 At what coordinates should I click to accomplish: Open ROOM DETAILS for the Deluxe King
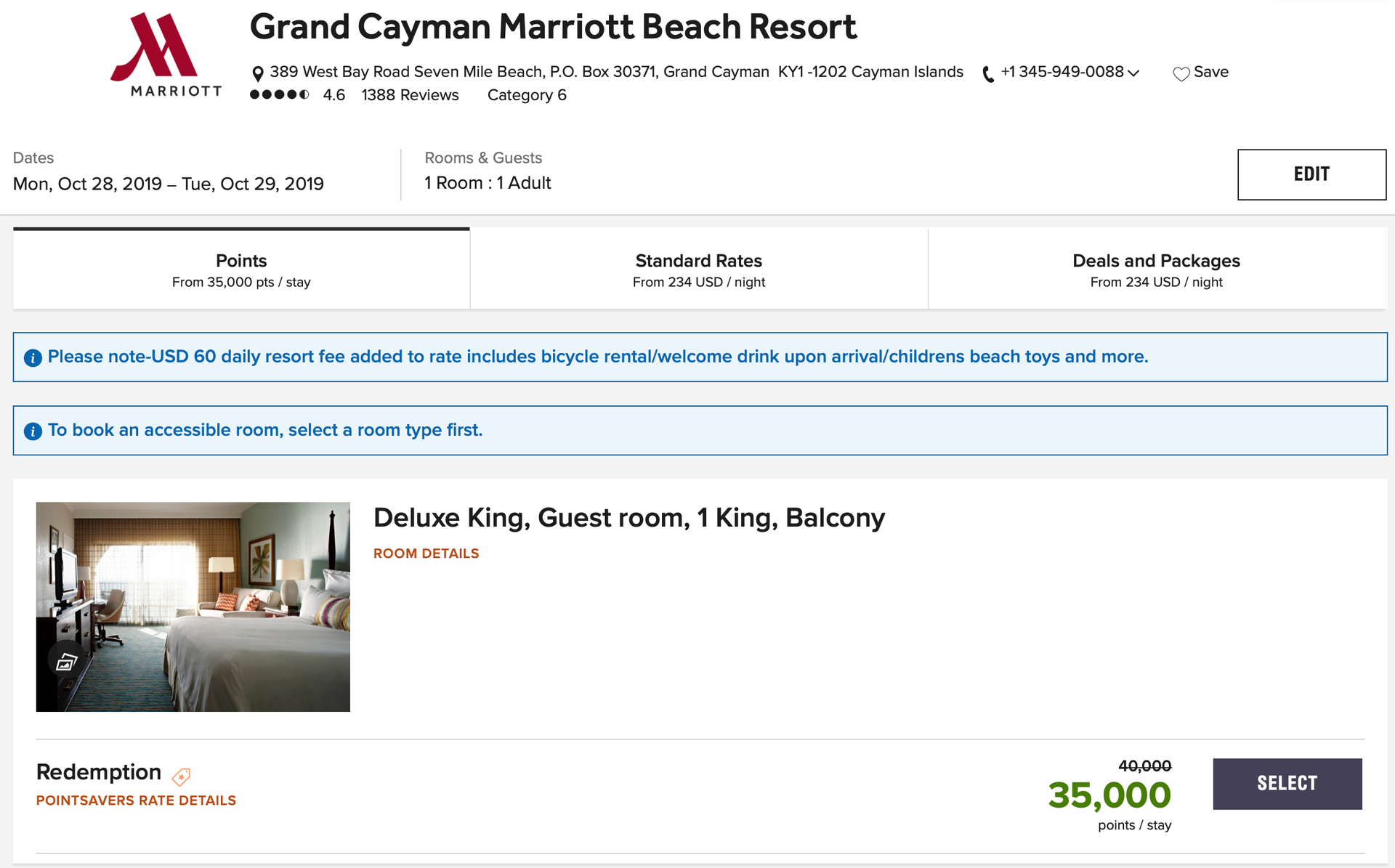tap(426, 553)
